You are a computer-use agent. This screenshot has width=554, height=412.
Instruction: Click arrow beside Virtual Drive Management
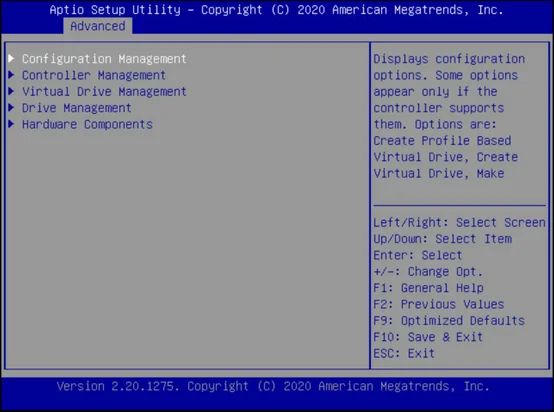point(11,91)
